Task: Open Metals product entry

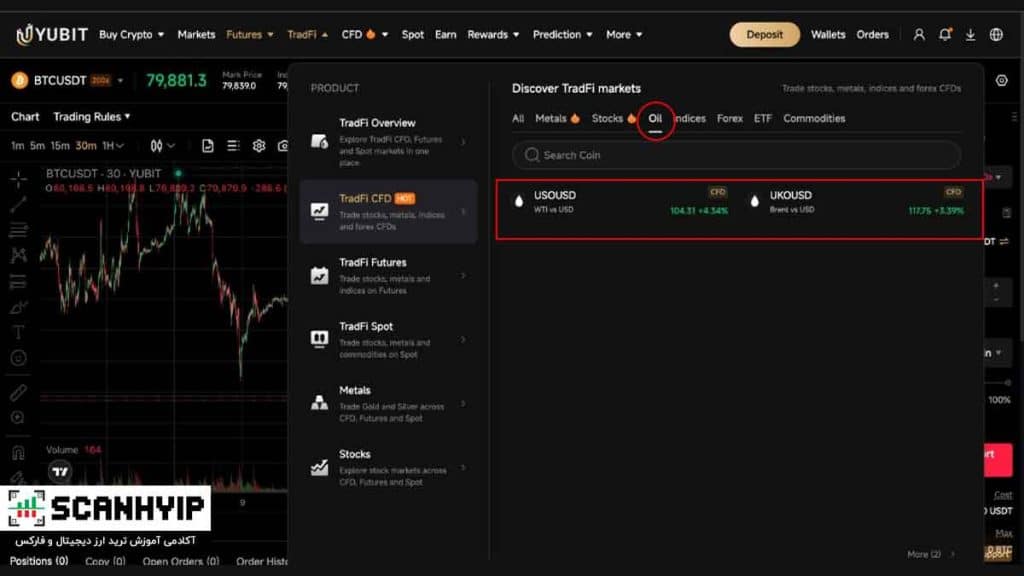Action: 389,404
